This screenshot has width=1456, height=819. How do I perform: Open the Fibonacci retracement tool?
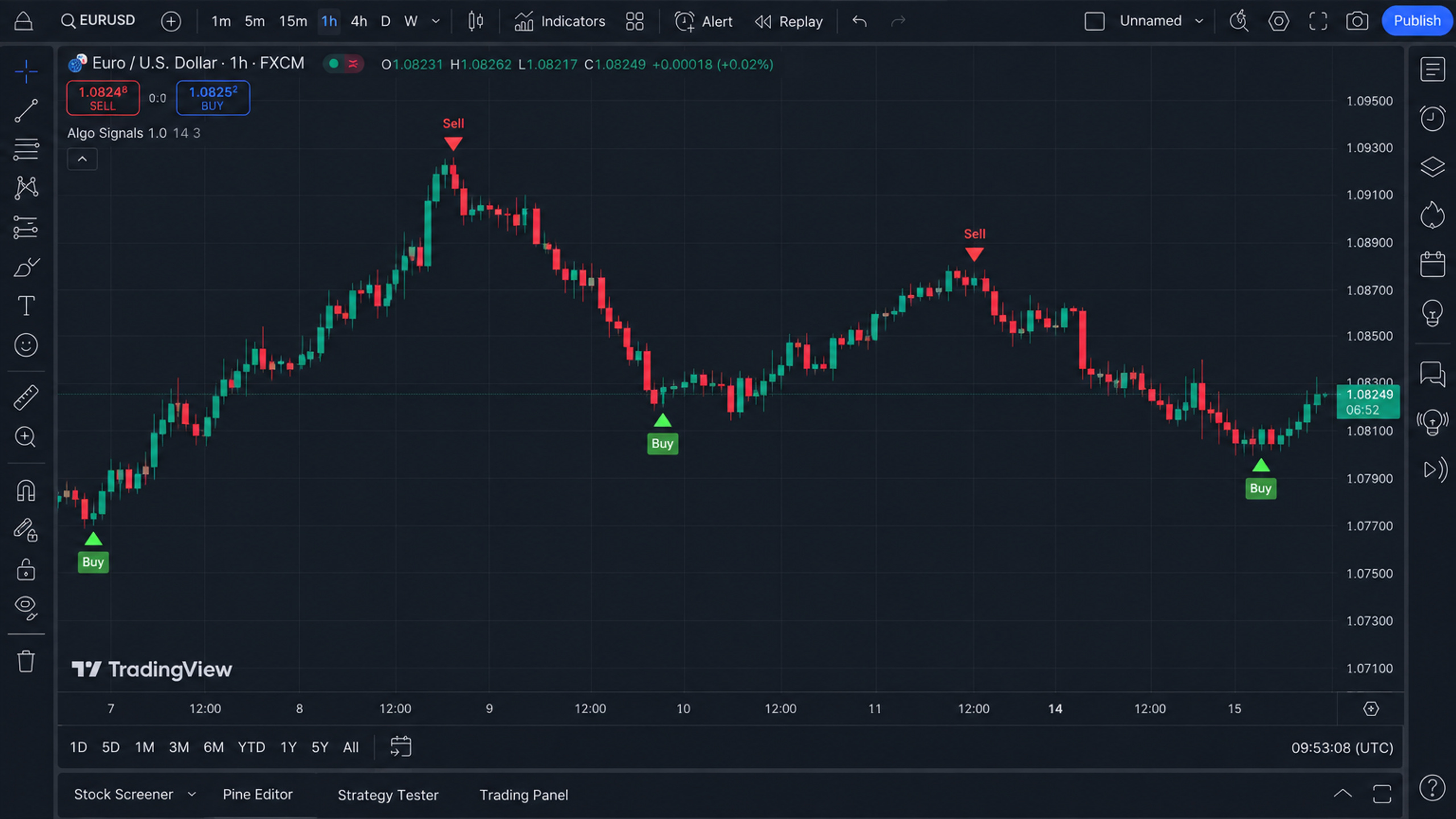[x=26, y=149]
